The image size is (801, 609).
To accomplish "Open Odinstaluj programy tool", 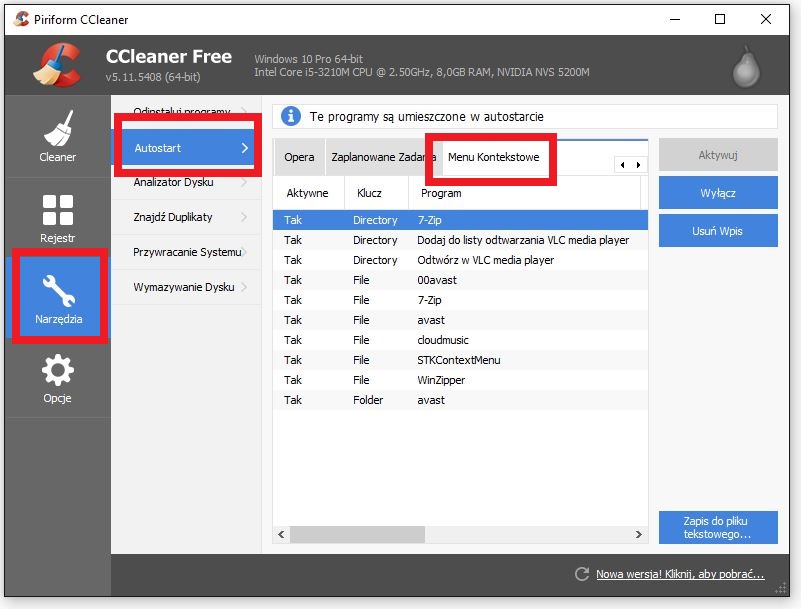I will (186, 110).
